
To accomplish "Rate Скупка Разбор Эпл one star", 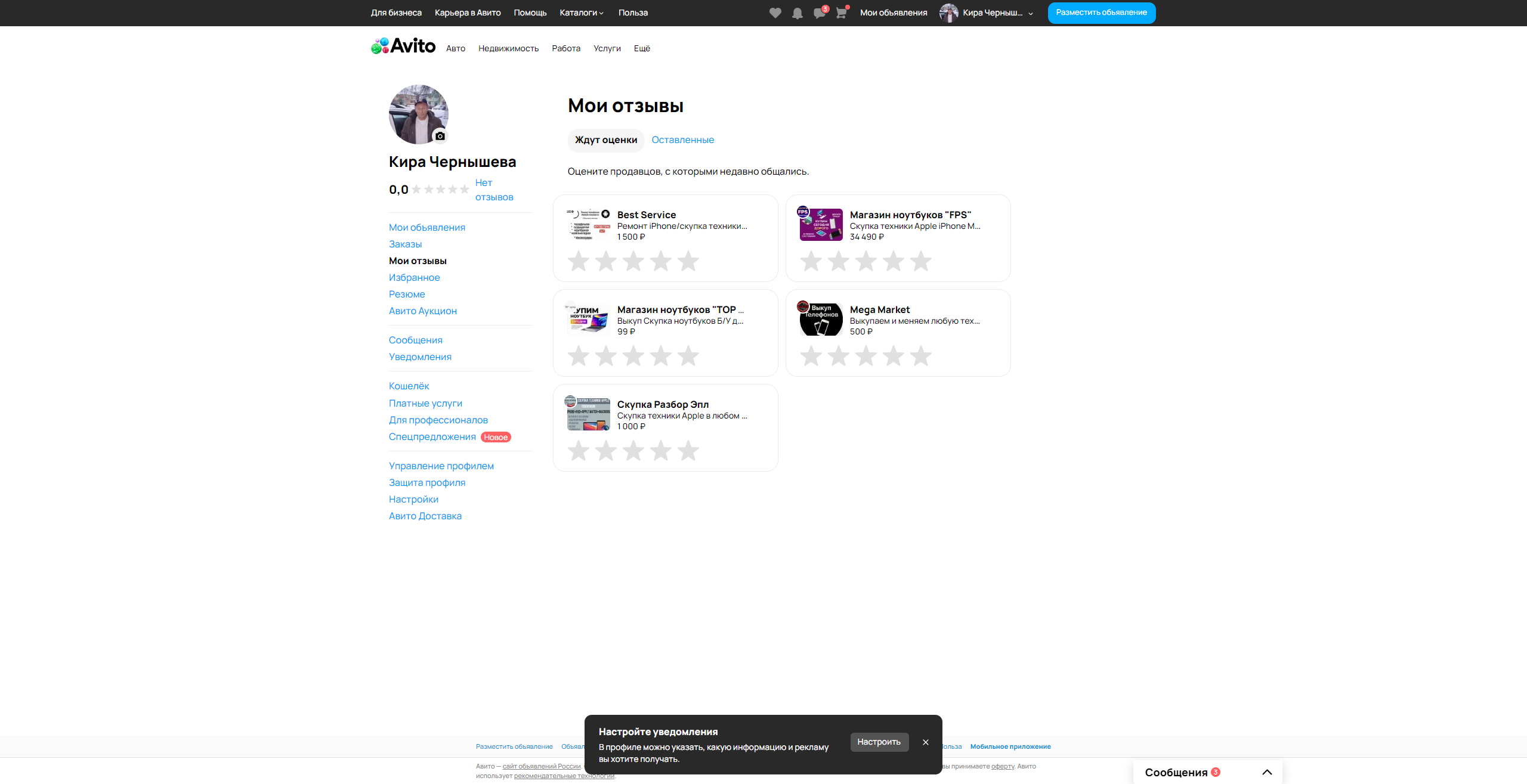I will coord(578,451).
